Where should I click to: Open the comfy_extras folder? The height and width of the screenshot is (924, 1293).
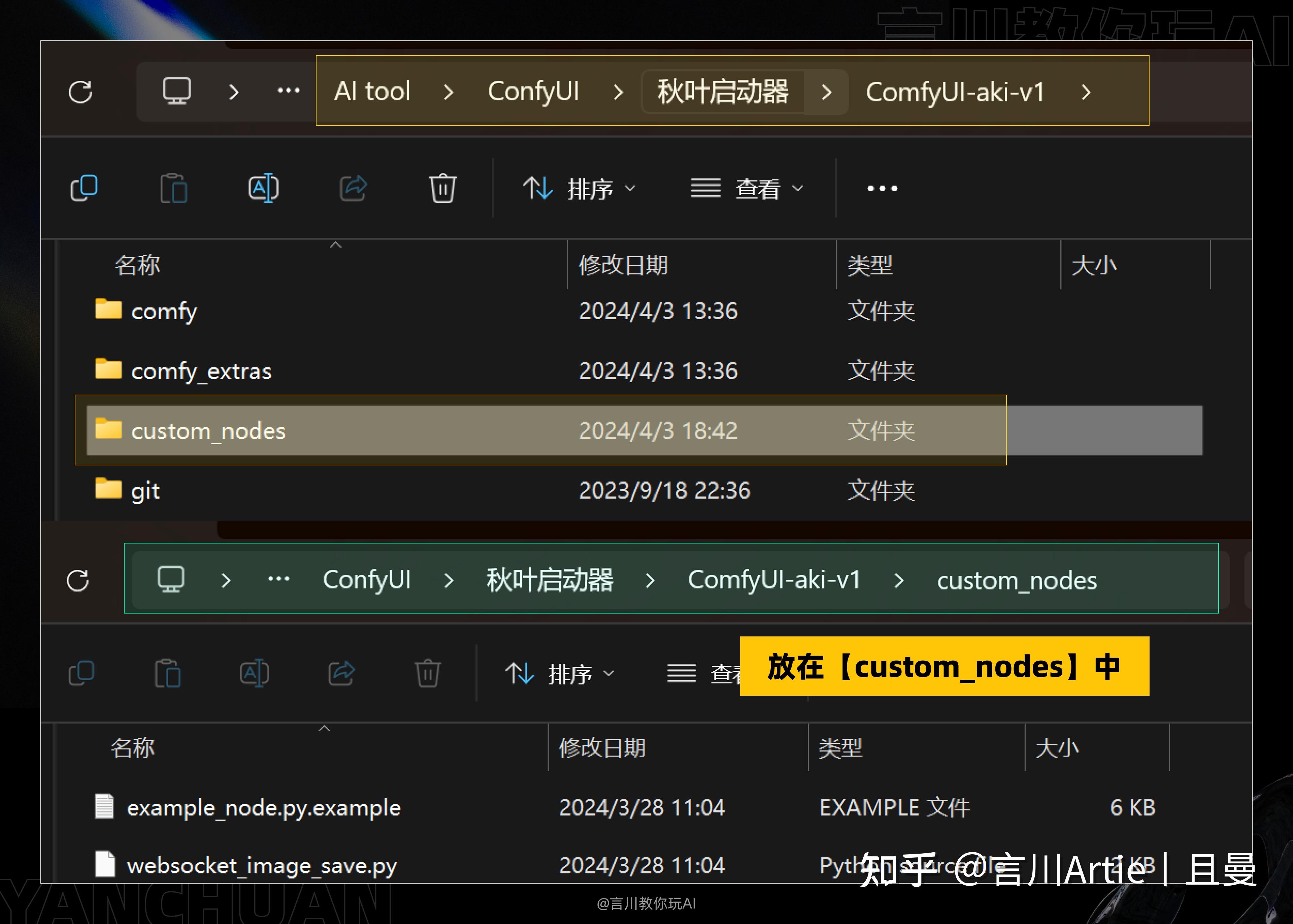click(x=201, y=370)
